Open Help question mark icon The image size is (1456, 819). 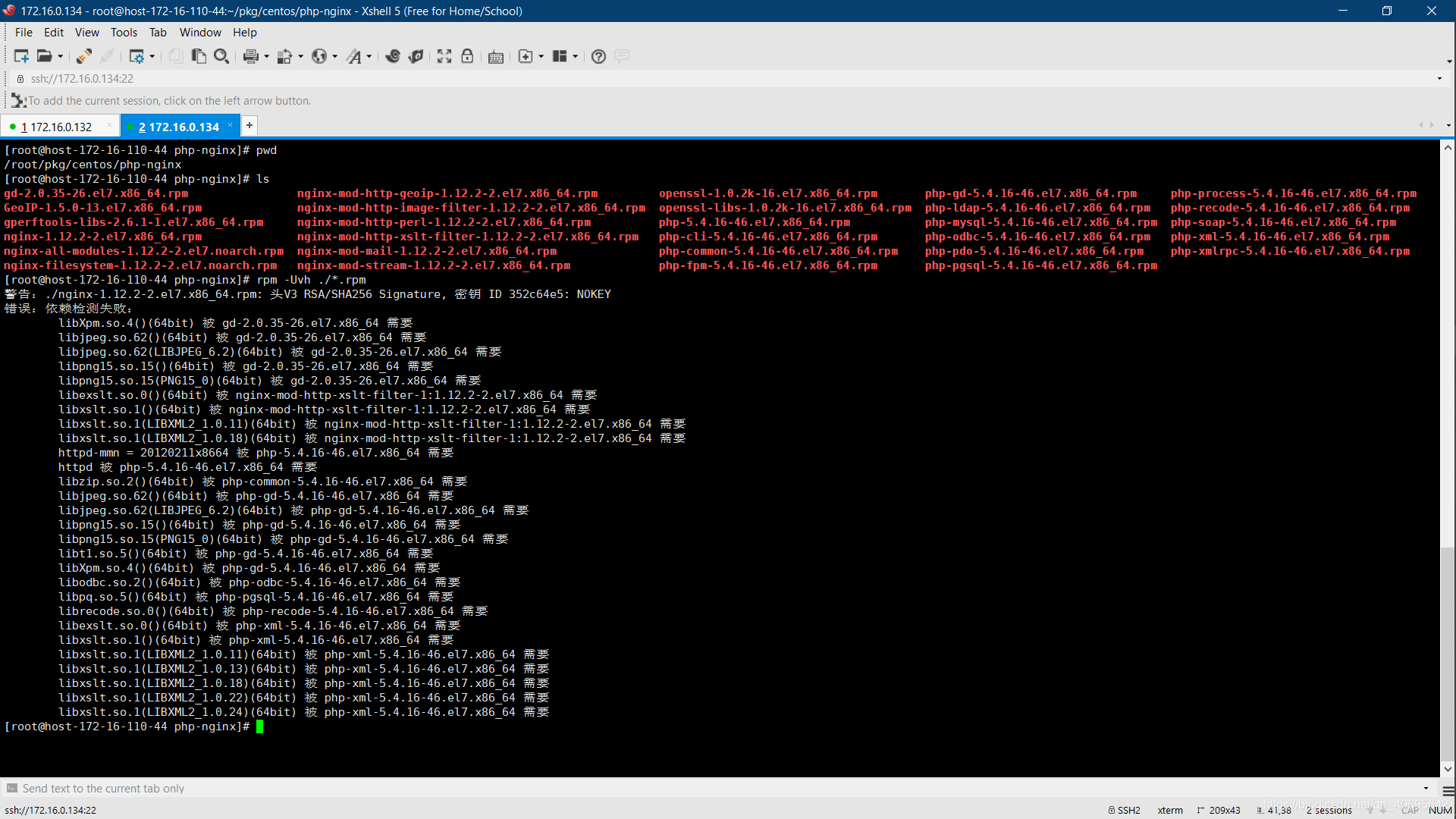click(598, 56)
